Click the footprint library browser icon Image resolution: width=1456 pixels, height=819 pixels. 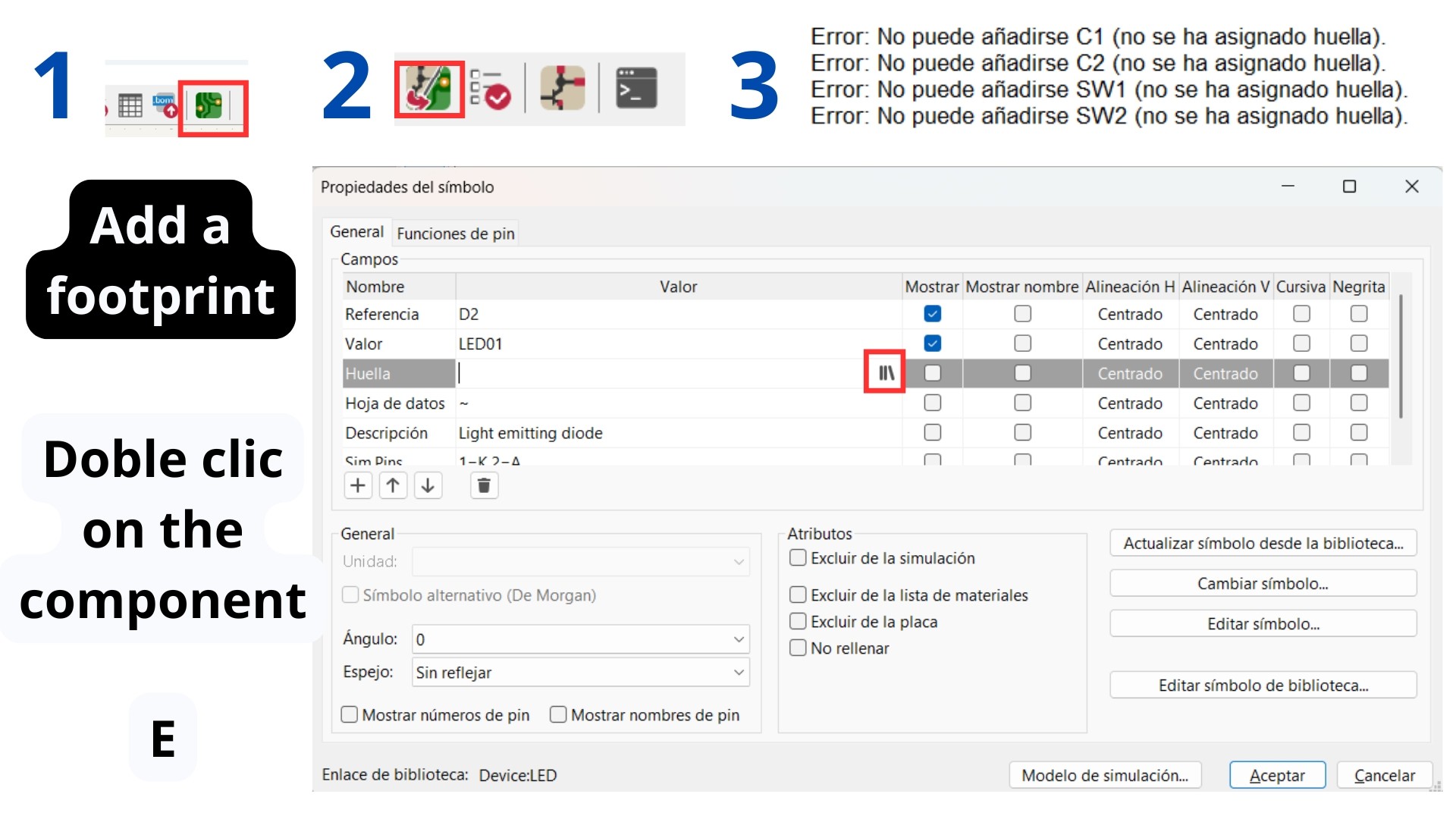[885, 372]
